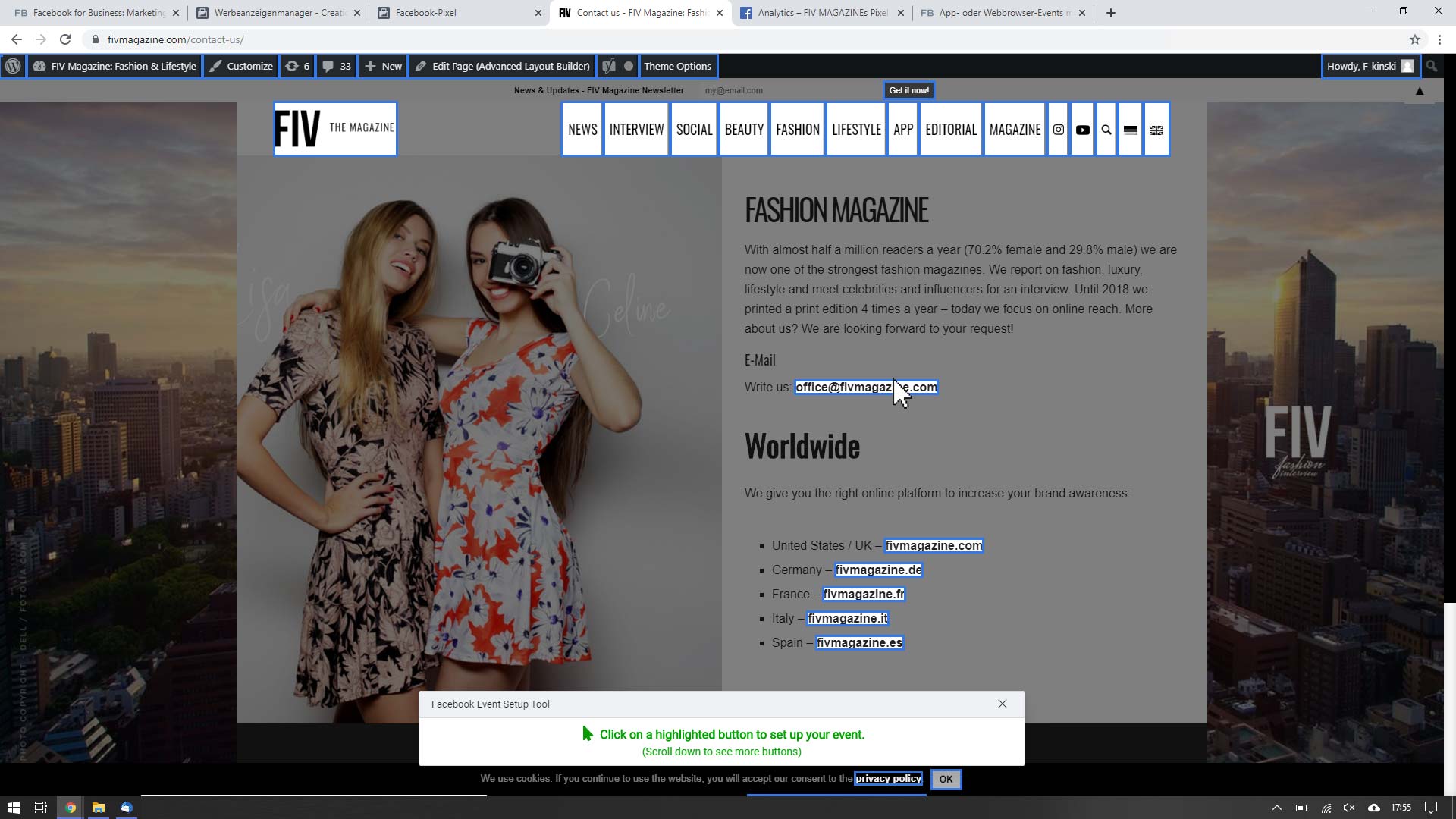Click FIV Magazine: Fashion & Lifestyle site name
The width and height of the screenshot is (1456, 819).
pos(115,66)
